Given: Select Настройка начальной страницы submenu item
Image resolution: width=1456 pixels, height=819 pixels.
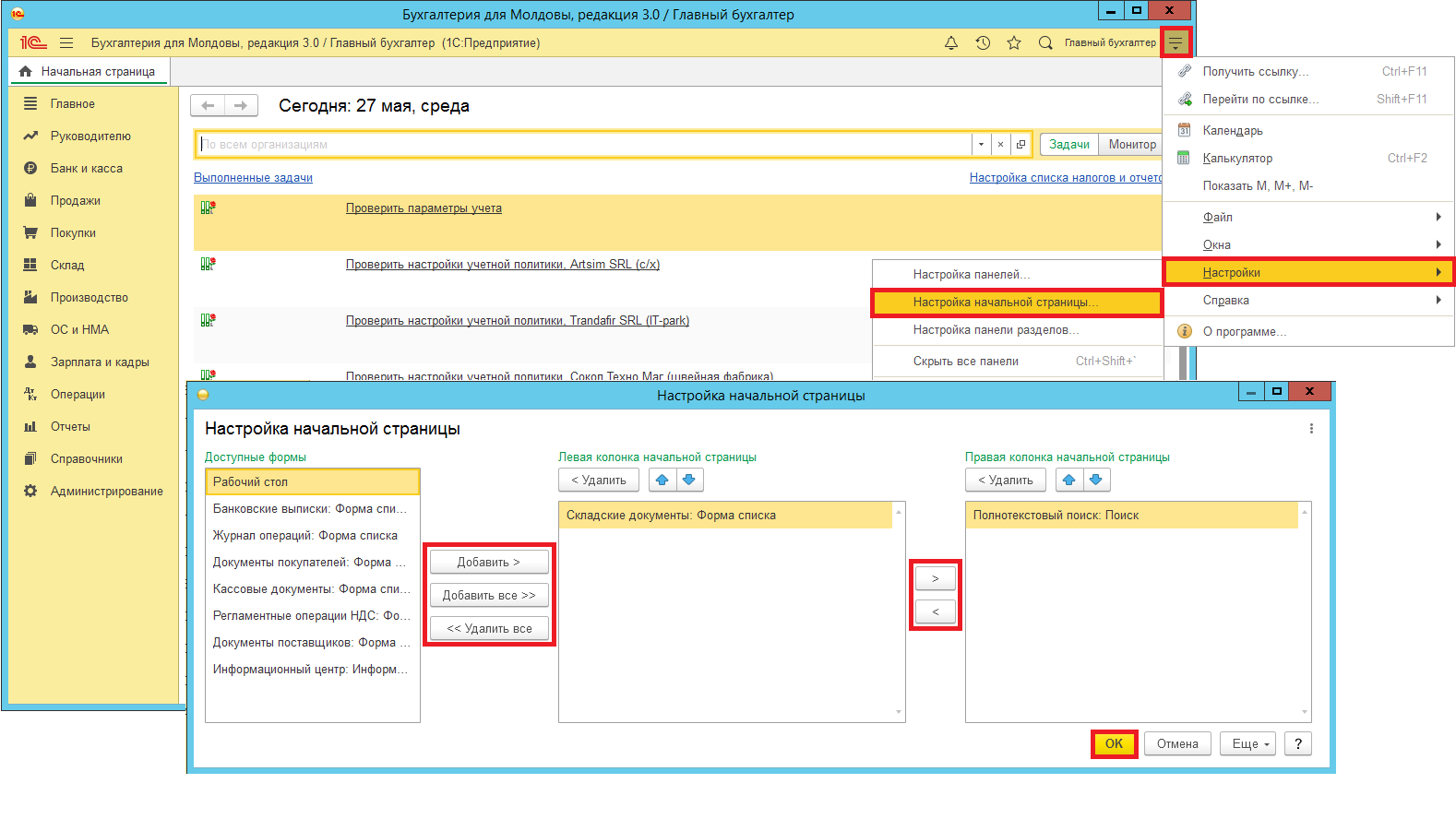Looking at the screenshot, I should click(1017, 302).
